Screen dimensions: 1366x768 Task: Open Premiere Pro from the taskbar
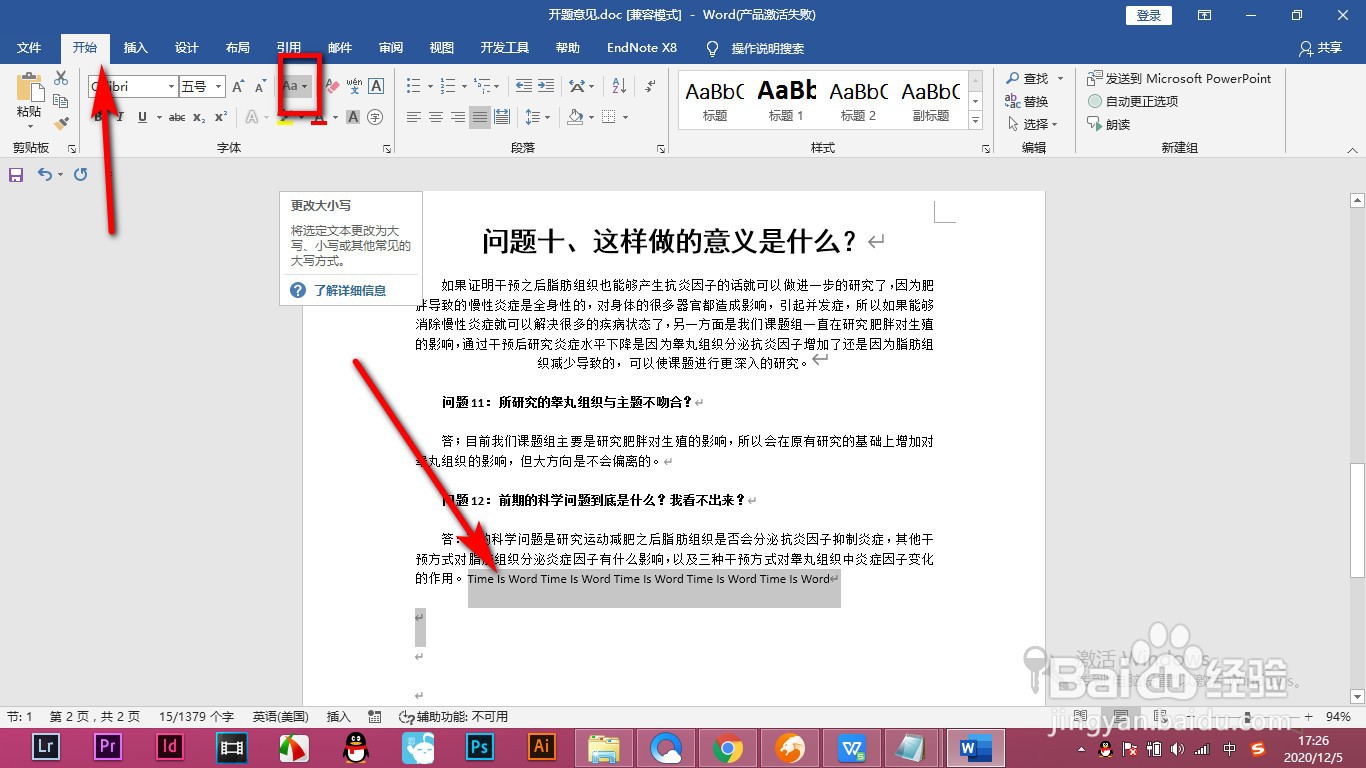click(x=107, y=746)
